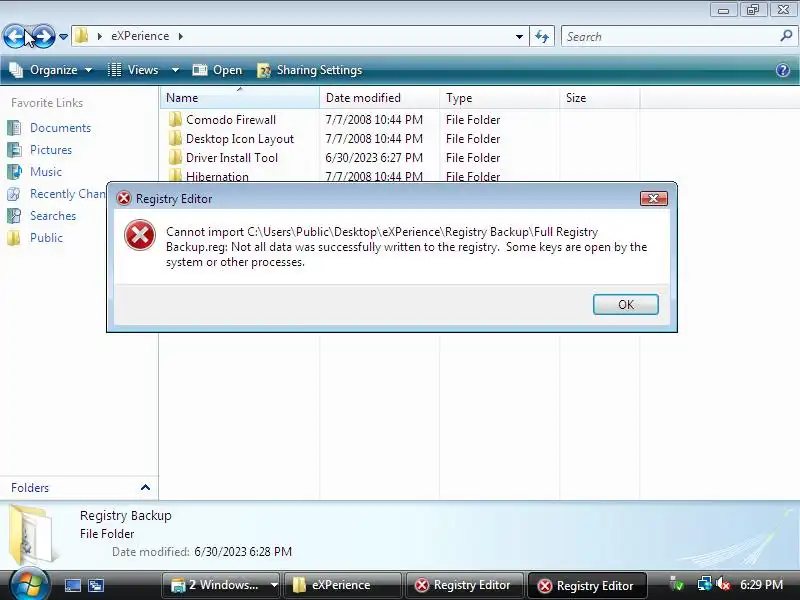Screen dimensions: 800x600
Task: Open Sharing Settings from toolbar
Action: click(x=310, y=70)
